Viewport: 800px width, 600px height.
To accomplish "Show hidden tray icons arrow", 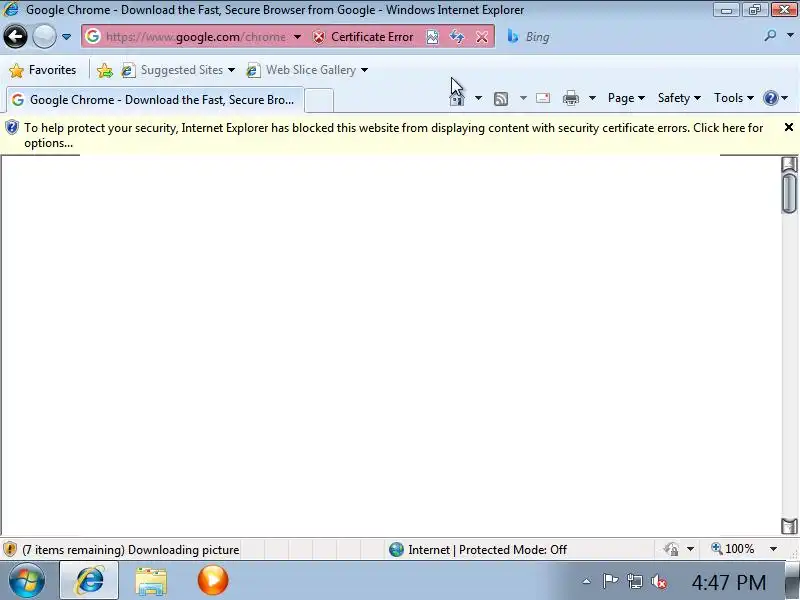I will 587,581.
